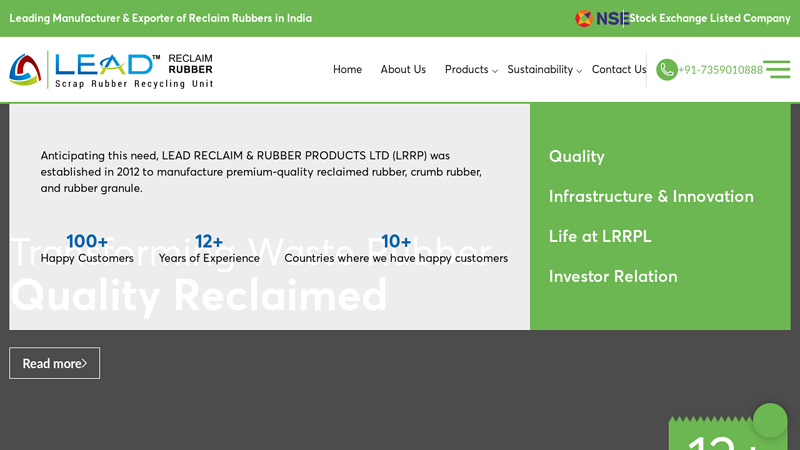The image size is (800, 450).
Task: Open the About Us page
Action: pos(403,69)
